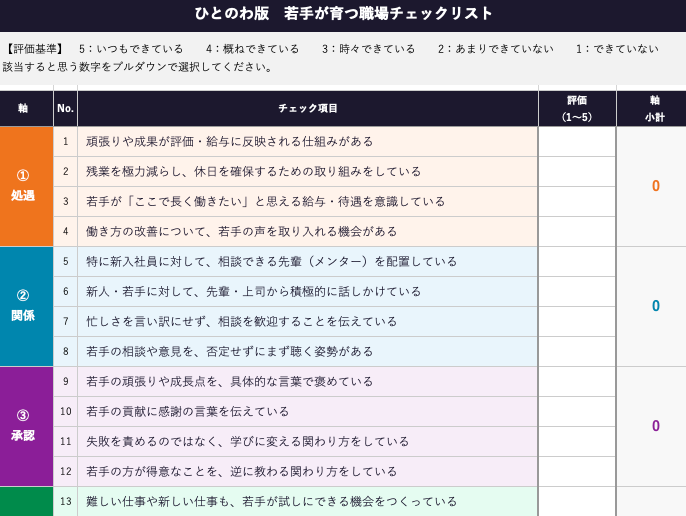Click the purple subtotal '0' for 承認
The height and width of the screenshot is (516, 686).
[655, 426]
